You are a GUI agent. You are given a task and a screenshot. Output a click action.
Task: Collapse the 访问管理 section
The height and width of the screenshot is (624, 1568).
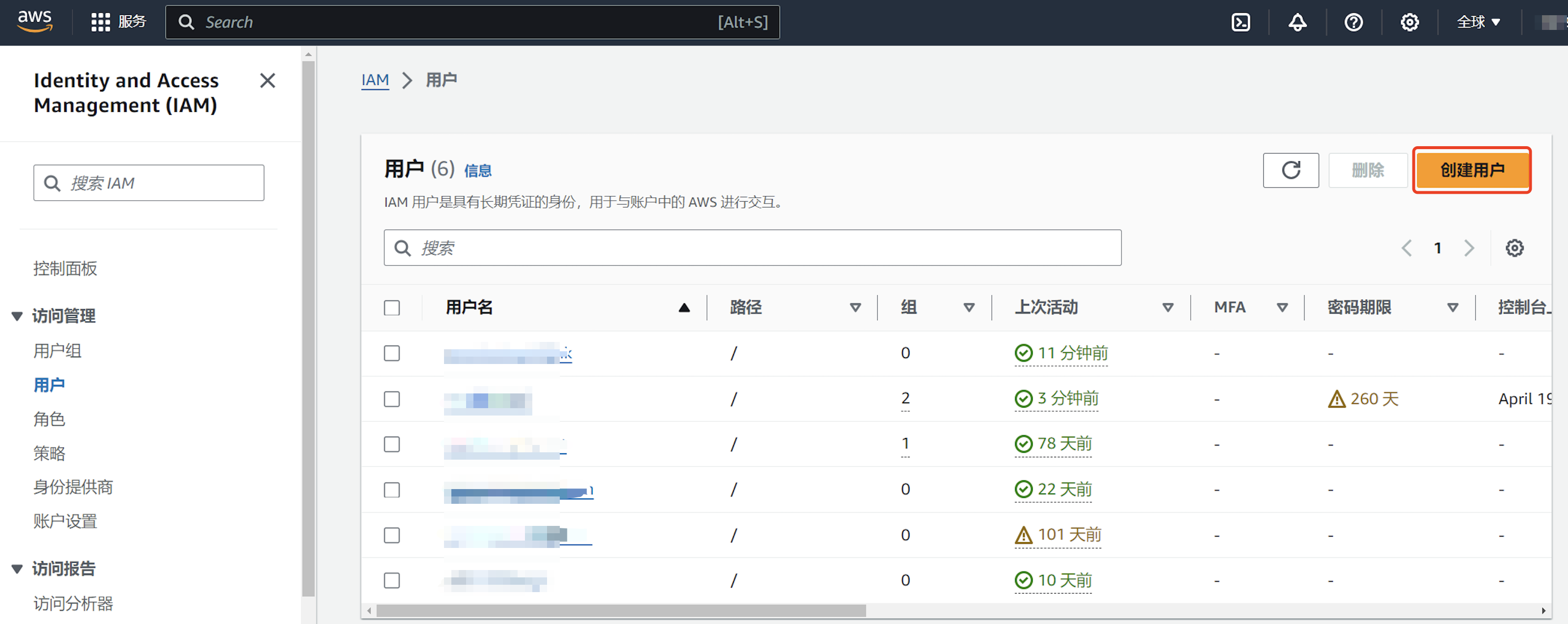[x=17, y=316]
